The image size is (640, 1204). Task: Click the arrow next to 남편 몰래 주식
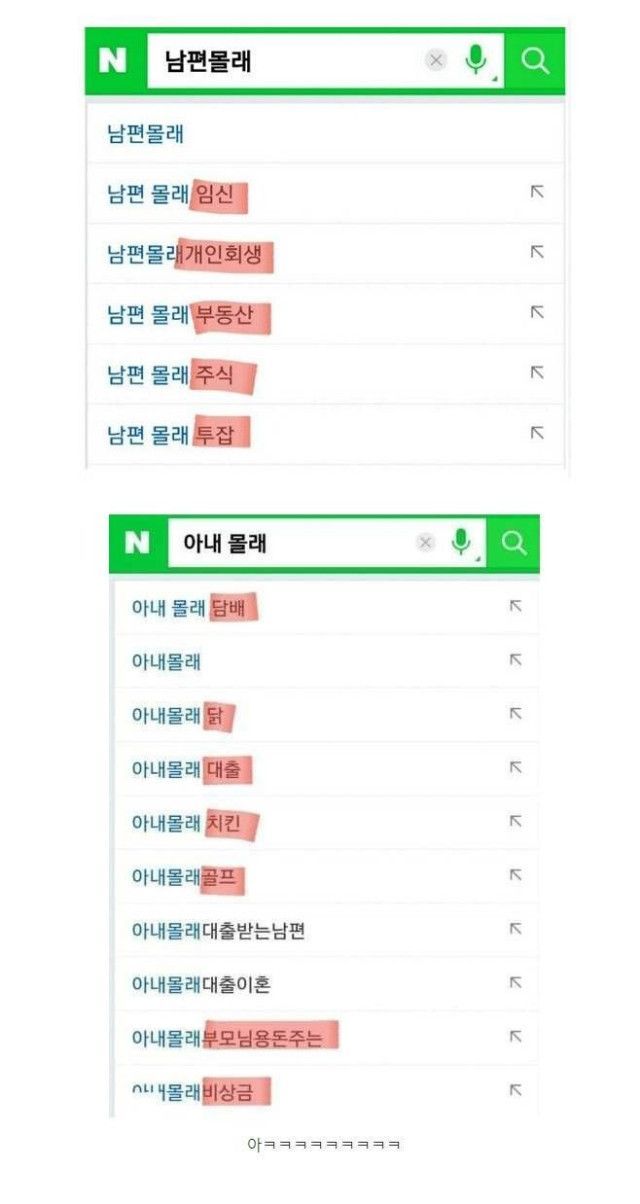coord(537,373)
